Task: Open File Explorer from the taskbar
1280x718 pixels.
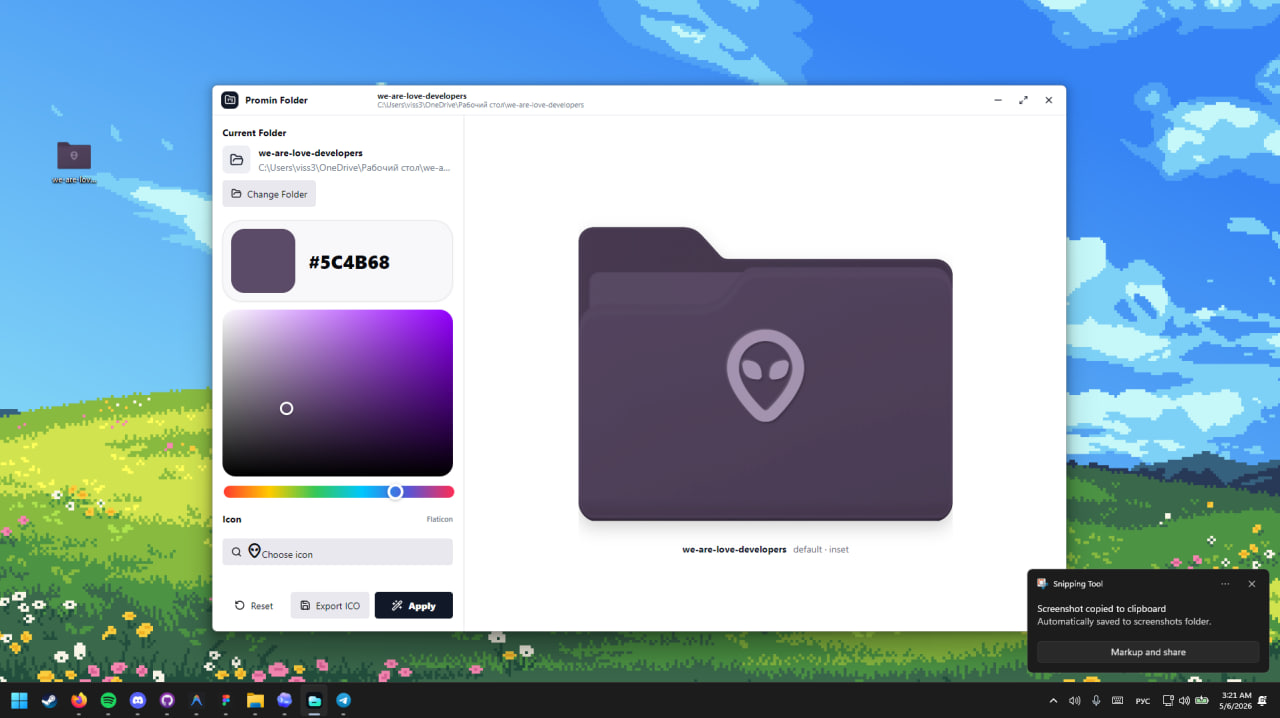Action: pos(255,700)
